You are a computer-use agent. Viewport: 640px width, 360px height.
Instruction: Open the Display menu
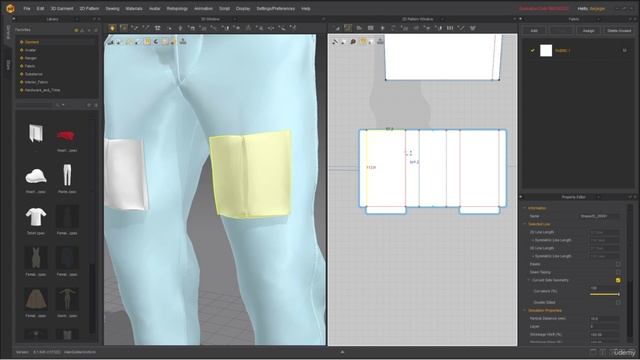243,9
